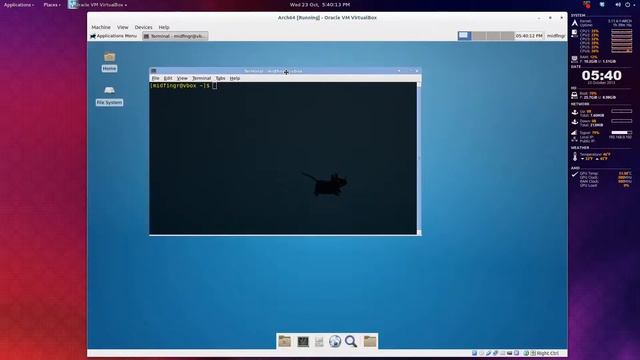Click the optical disk icon in VirtualBox status bar
Image resolution: width=640 pixels, height=360 pixels.
481,353
